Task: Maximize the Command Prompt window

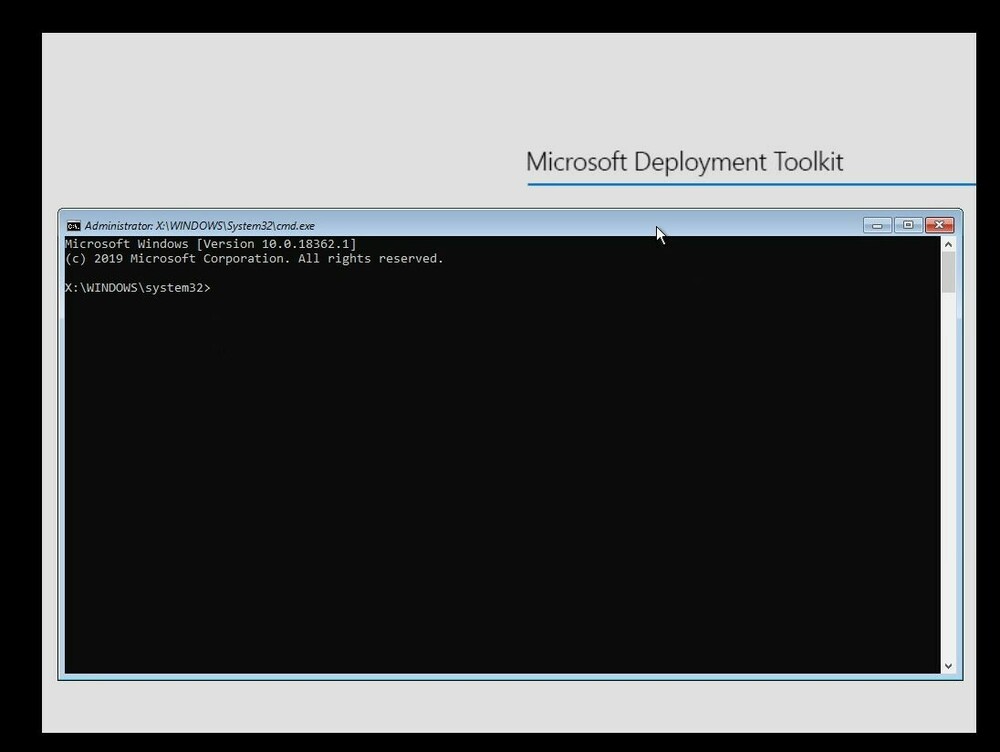Action: (x=908, y=225)
